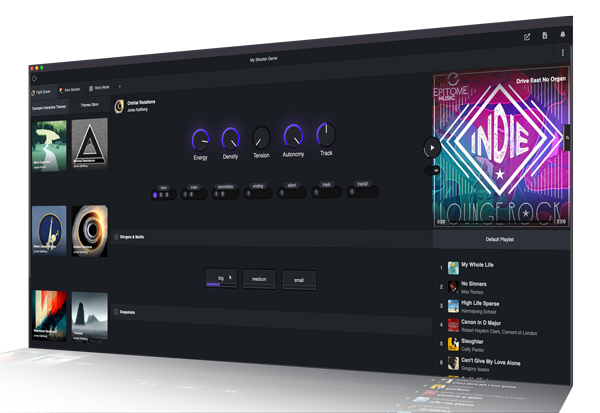
Task: Open the three-dot more options menu
Action: (x=562, y=52)
